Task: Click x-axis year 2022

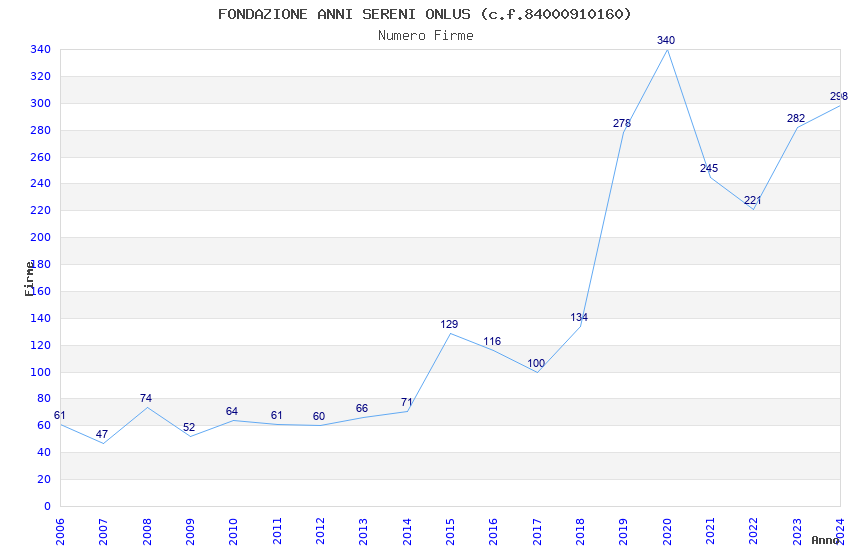Action: click(754, 532)
